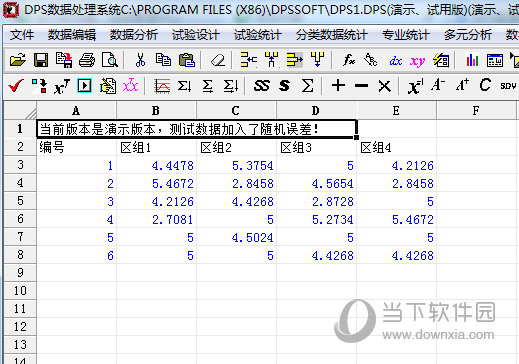Click the floppy disk save icon
The image size is (519, 364).
41,60
